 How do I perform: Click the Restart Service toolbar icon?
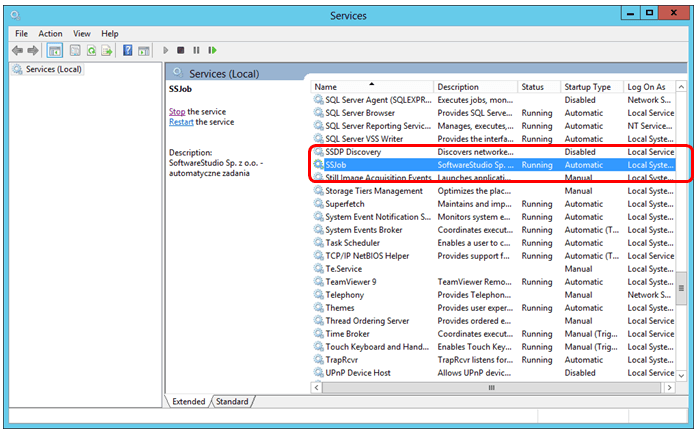click(x=212, y=50)
